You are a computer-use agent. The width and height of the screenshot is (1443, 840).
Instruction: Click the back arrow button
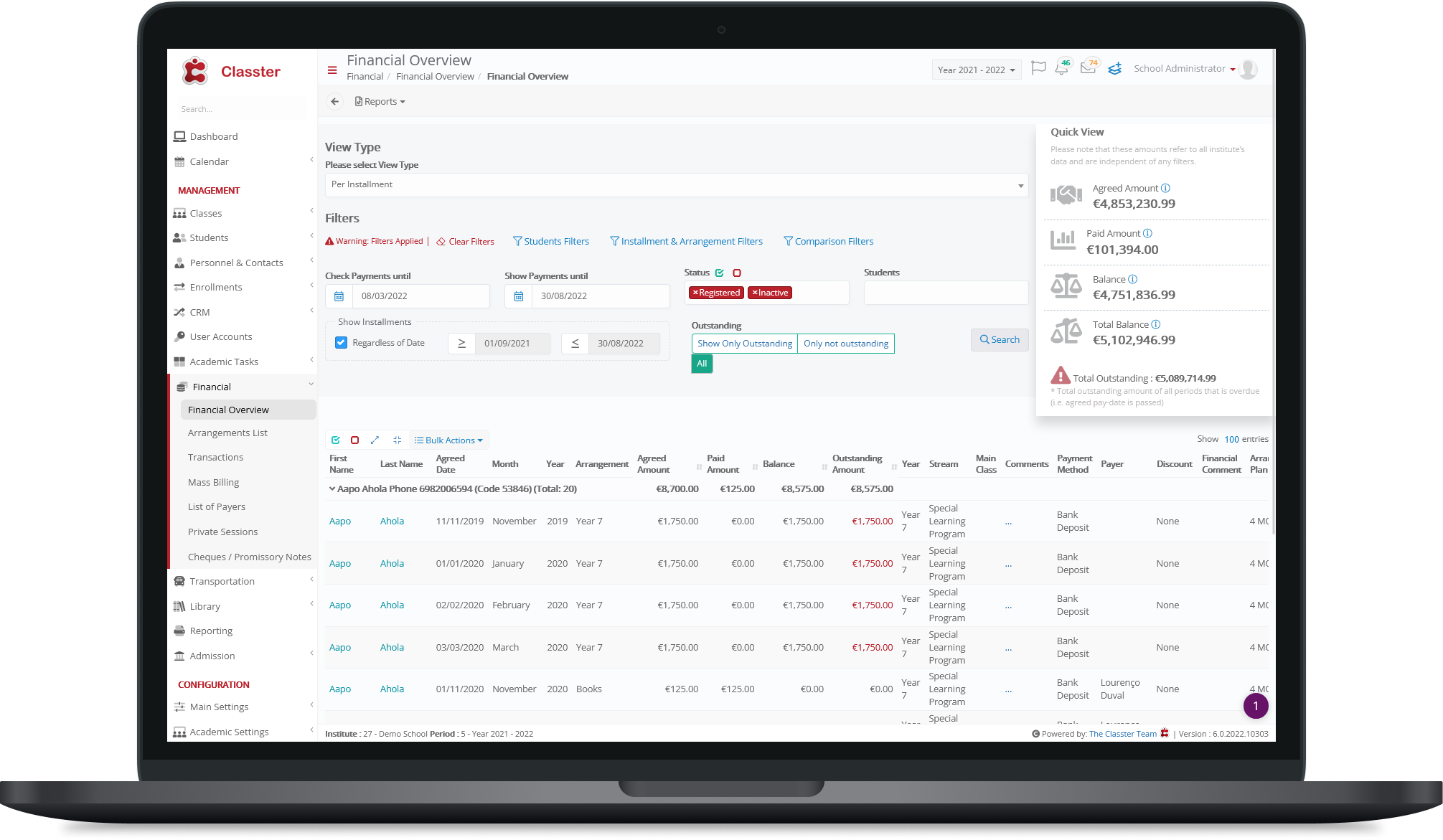click(x=334, y=102)
